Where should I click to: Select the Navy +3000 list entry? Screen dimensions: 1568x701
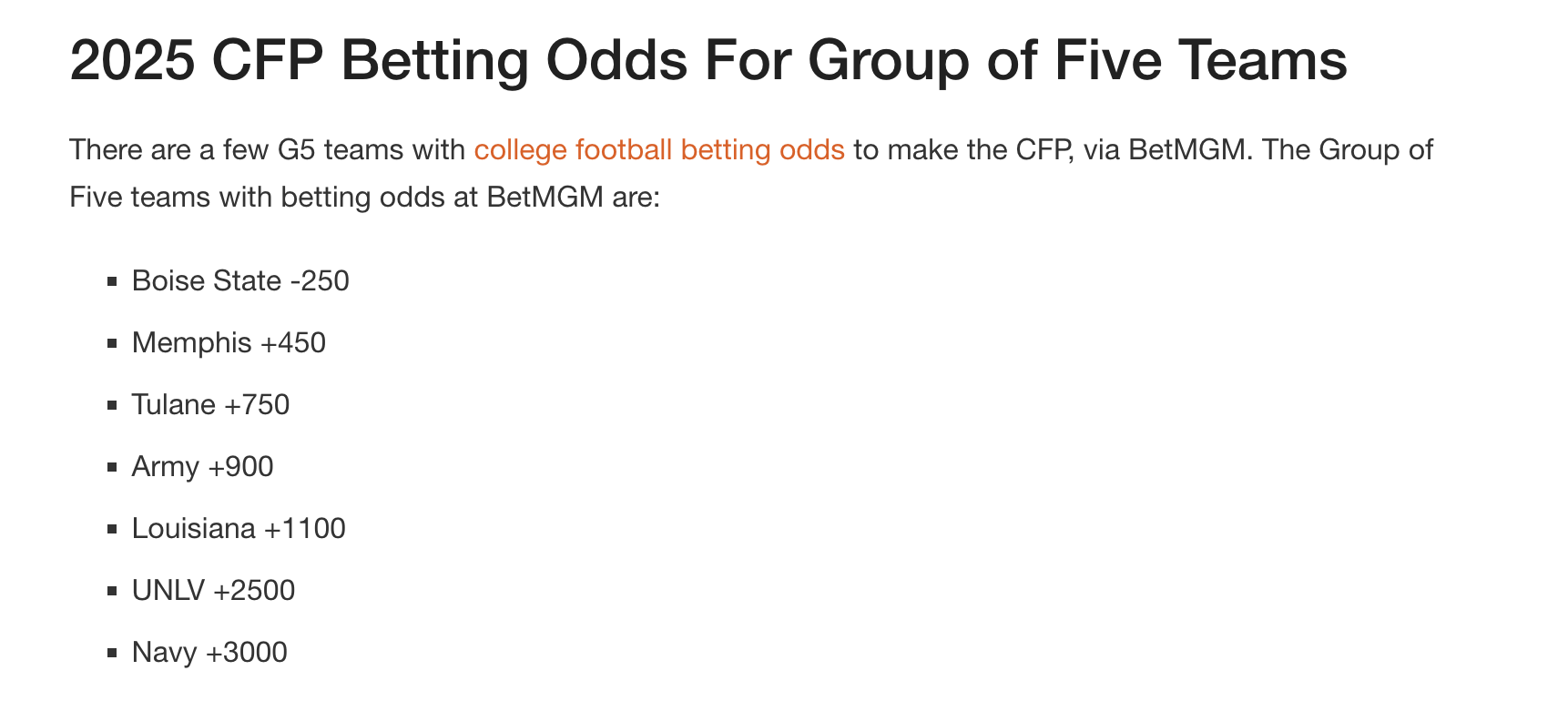click(x=209, y=652)
